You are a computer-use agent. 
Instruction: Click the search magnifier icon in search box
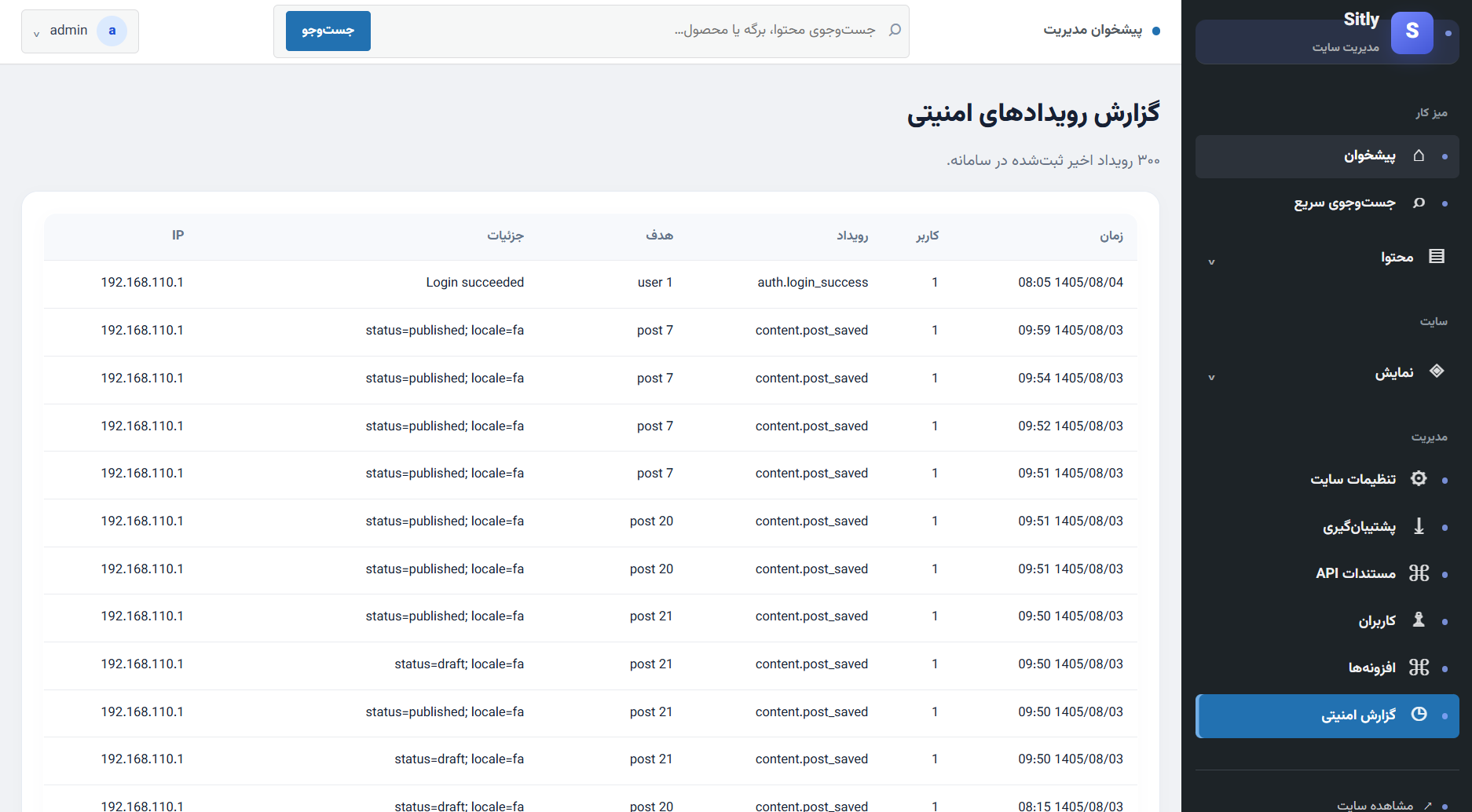pyautogui.click(x=895, y=30)
